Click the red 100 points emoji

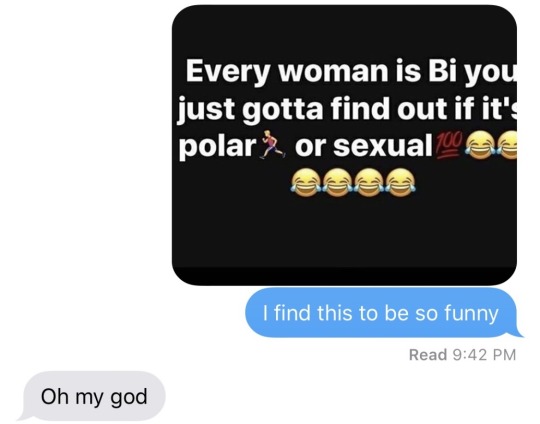click(448, 146)
